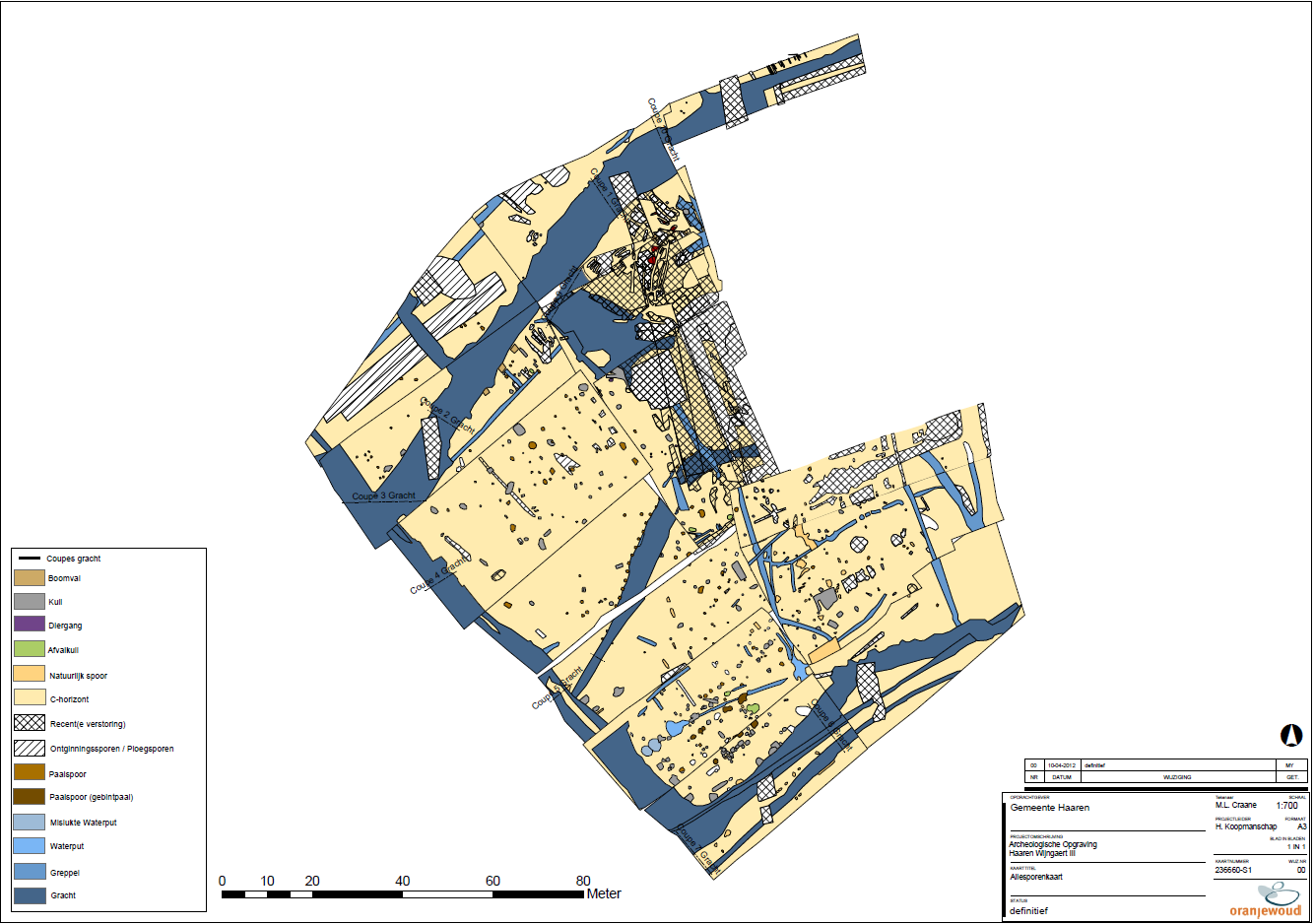Select the Greppel blue legend swatch
1315x924 pixels.
[x=30, y=871]
